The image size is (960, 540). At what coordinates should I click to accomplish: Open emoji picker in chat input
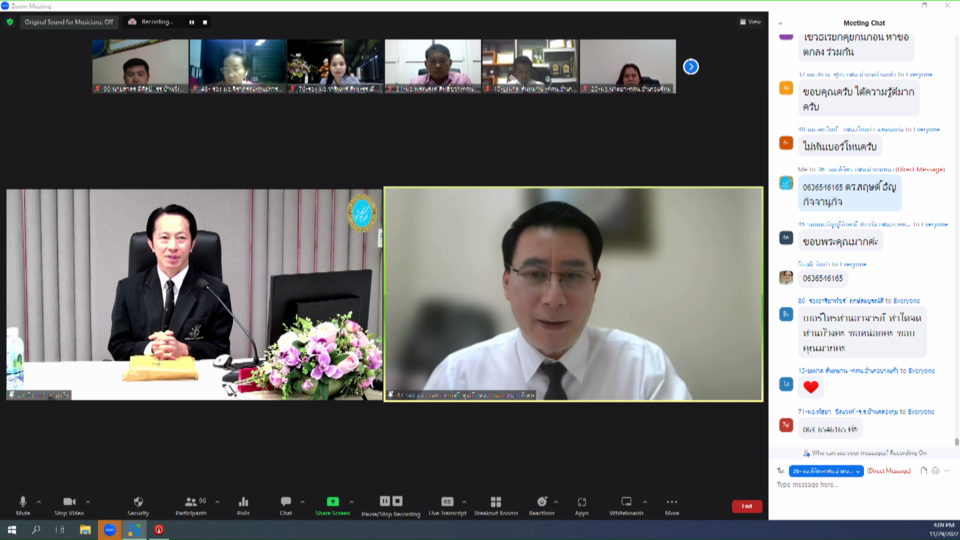coord(936,471)
